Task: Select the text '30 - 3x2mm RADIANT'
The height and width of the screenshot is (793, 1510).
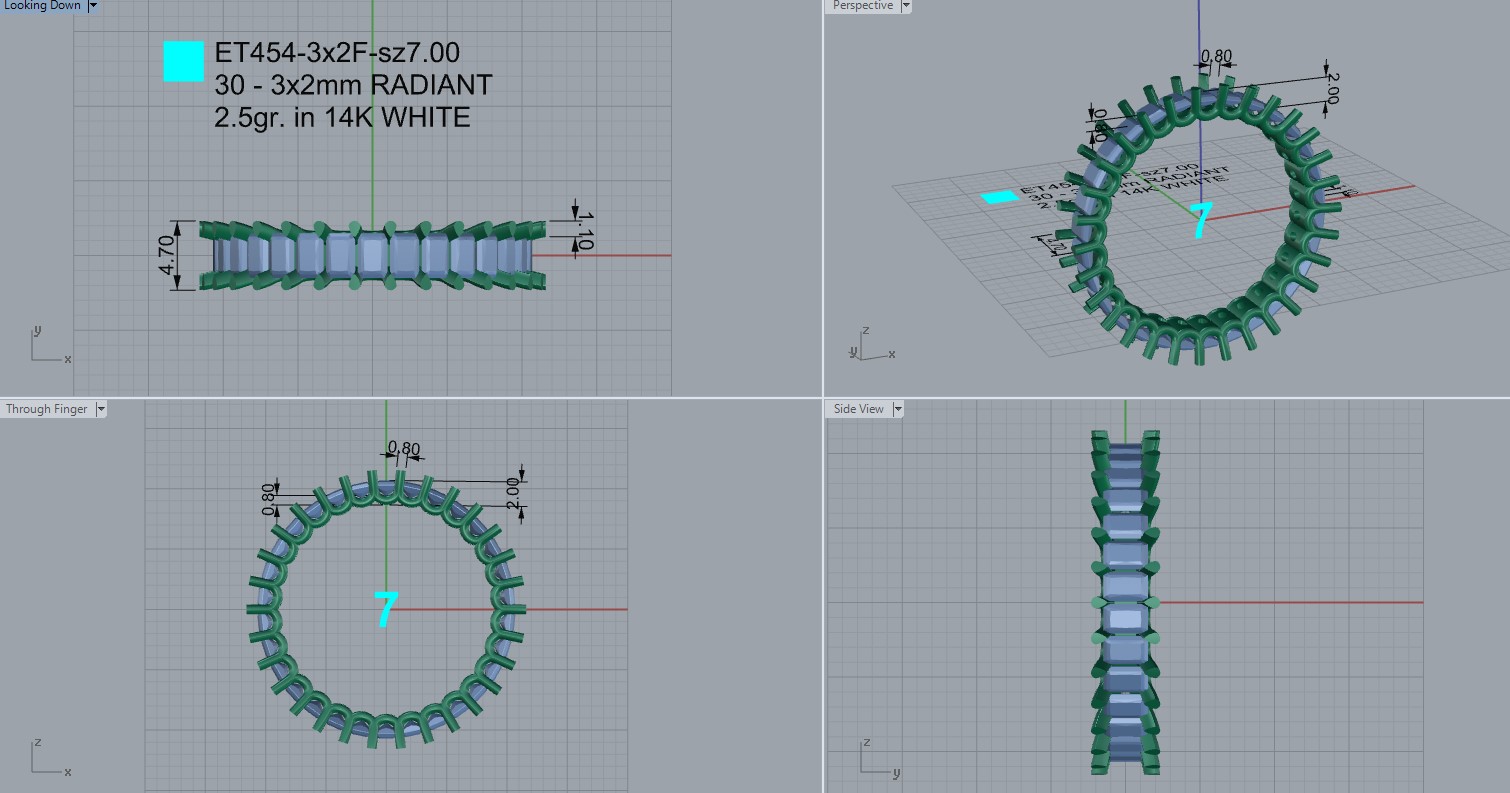Action: tap(353, 85)
